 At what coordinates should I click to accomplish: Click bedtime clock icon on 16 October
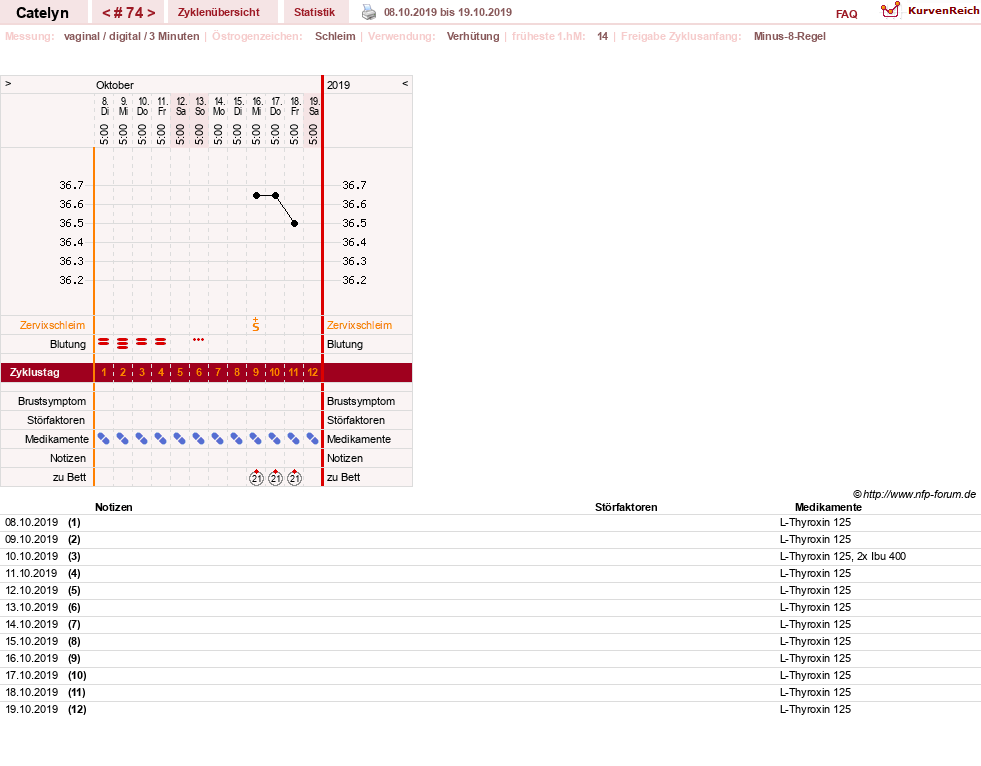(256, 477)
